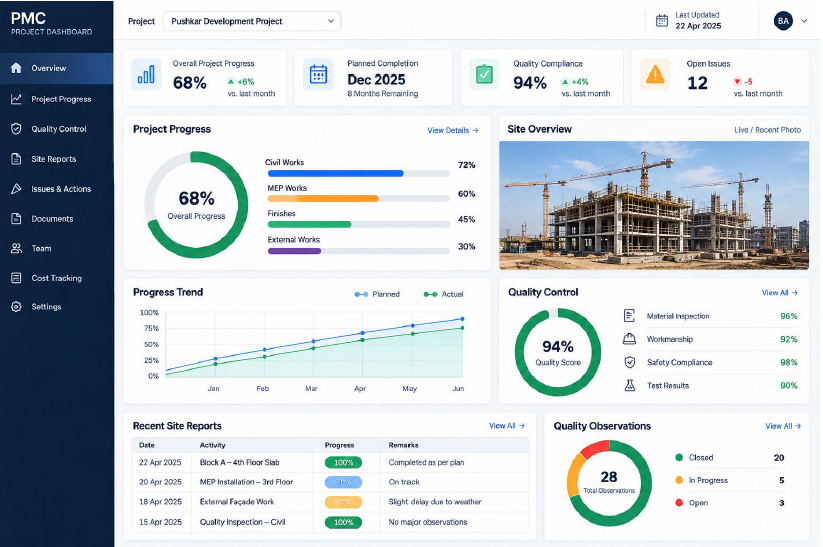Click the Quality Compliance clipboard check icon
Viewport: 823px width, 547px height.
coord(484,75)
